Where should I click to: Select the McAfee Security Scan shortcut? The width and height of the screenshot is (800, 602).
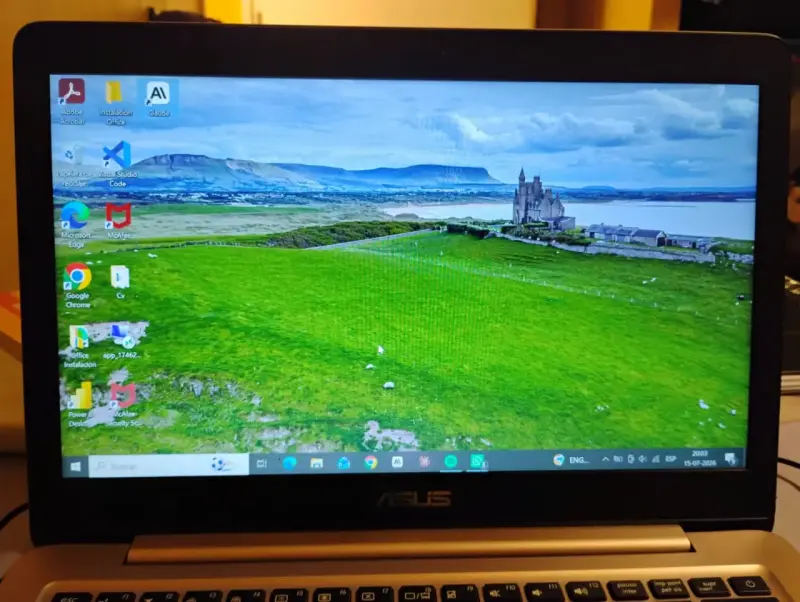122,405
